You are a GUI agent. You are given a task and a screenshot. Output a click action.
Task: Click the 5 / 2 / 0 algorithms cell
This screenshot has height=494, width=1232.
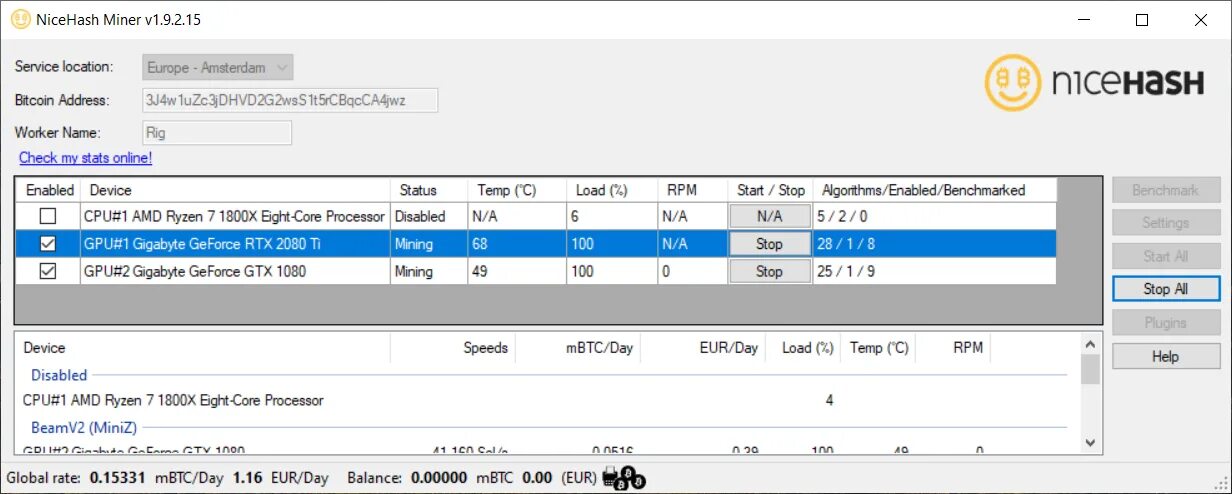coord(934,216)
